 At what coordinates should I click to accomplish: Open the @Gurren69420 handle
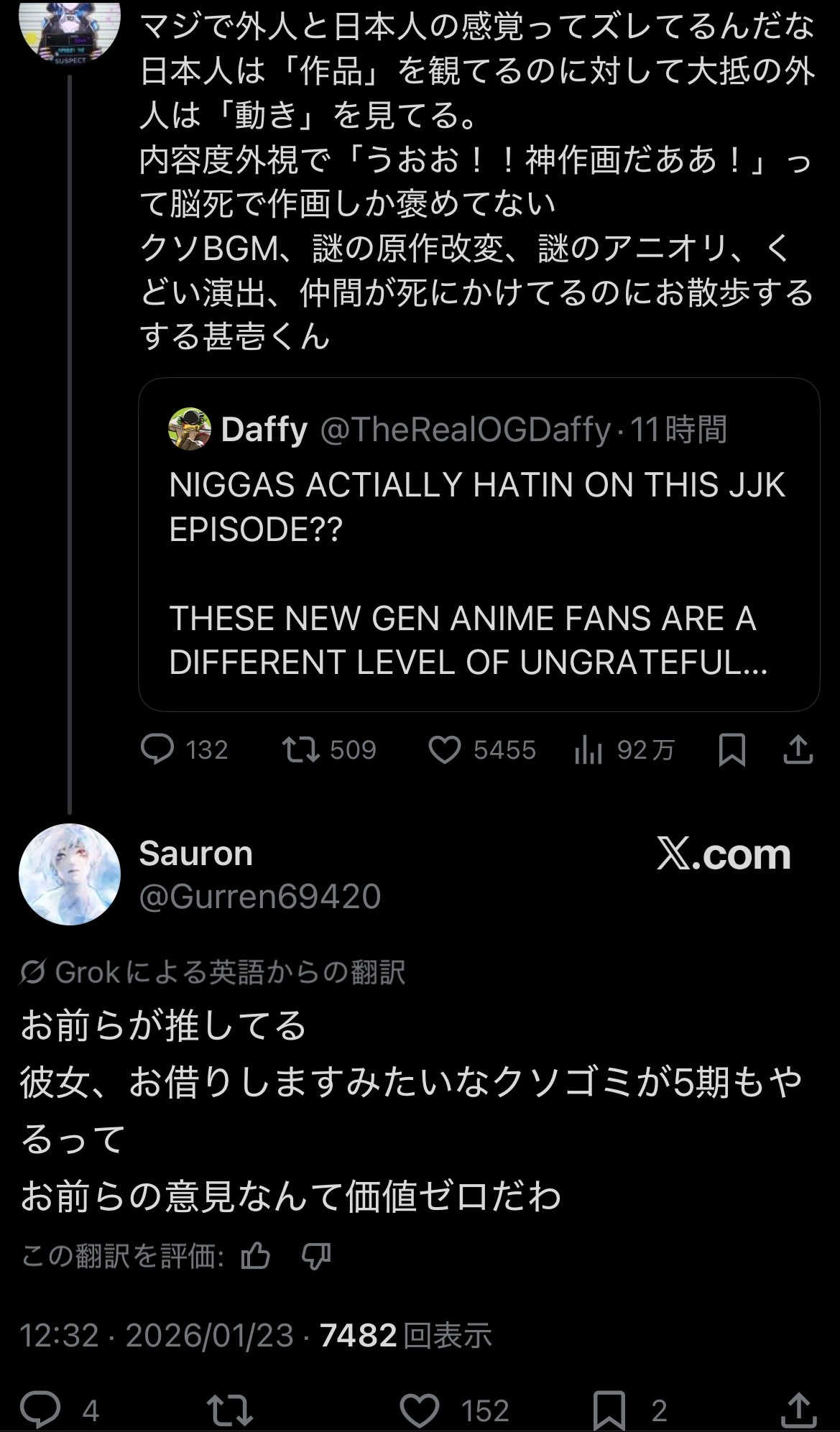(x=259, y=896)
